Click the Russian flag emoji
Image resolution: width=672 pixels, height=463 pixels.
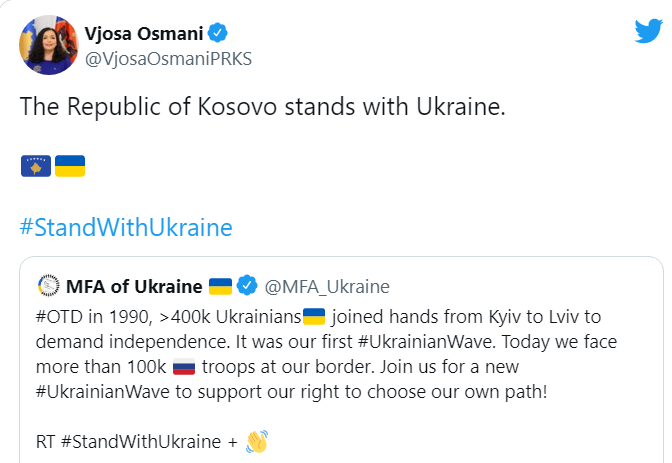pos(184,367)
